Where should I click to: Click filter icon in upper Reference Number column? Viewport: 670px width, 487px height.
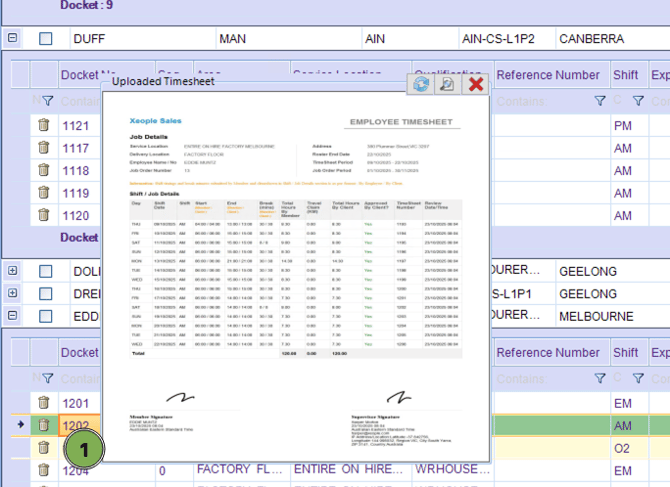(600, 101)
